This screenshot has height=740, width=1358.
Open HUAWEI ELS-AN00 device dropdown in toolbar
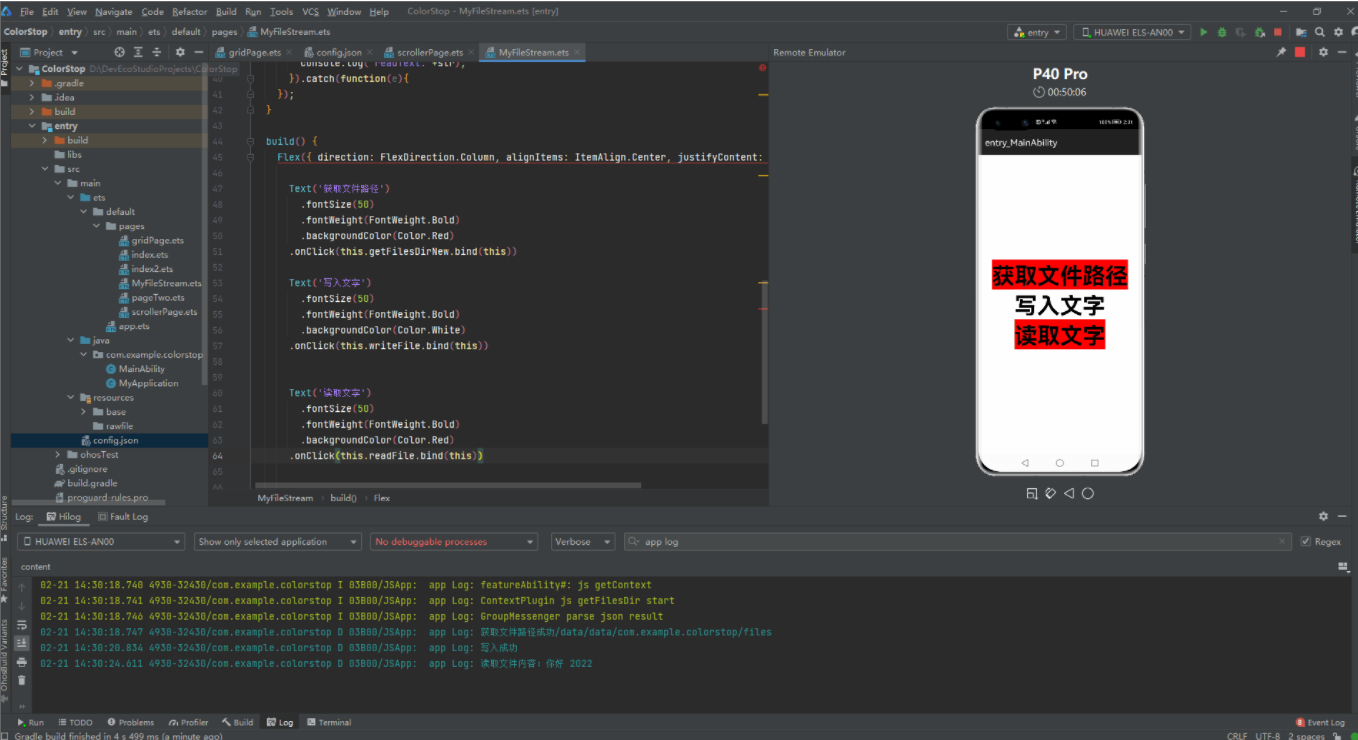(x=1132, y=32)
